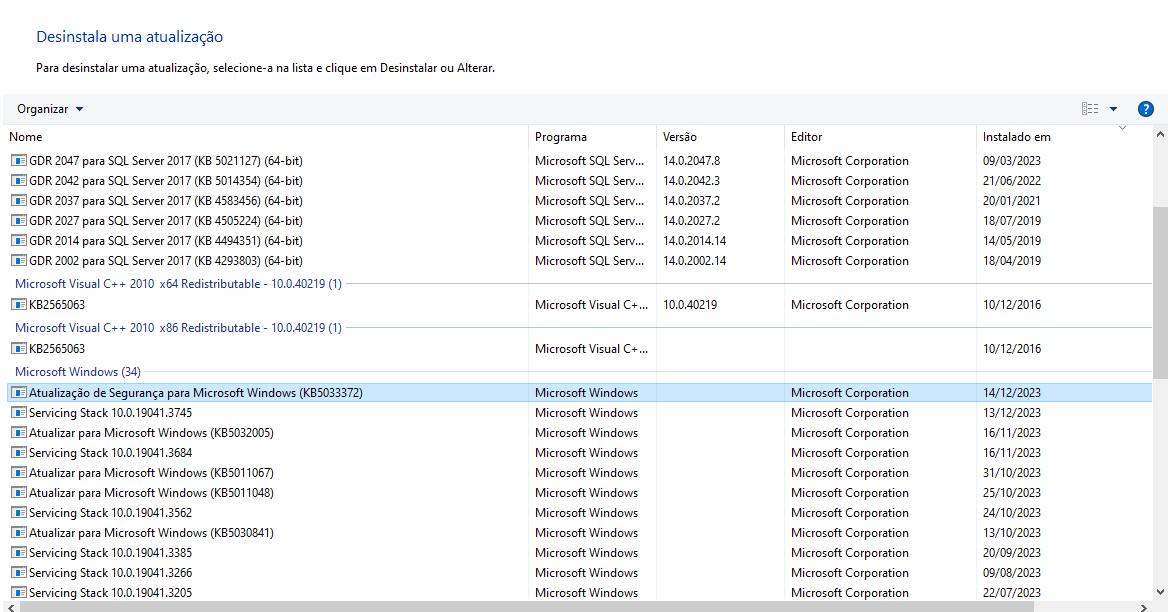Select Servicing Stack 10.0.19041.3684 name

click(110, 453)
